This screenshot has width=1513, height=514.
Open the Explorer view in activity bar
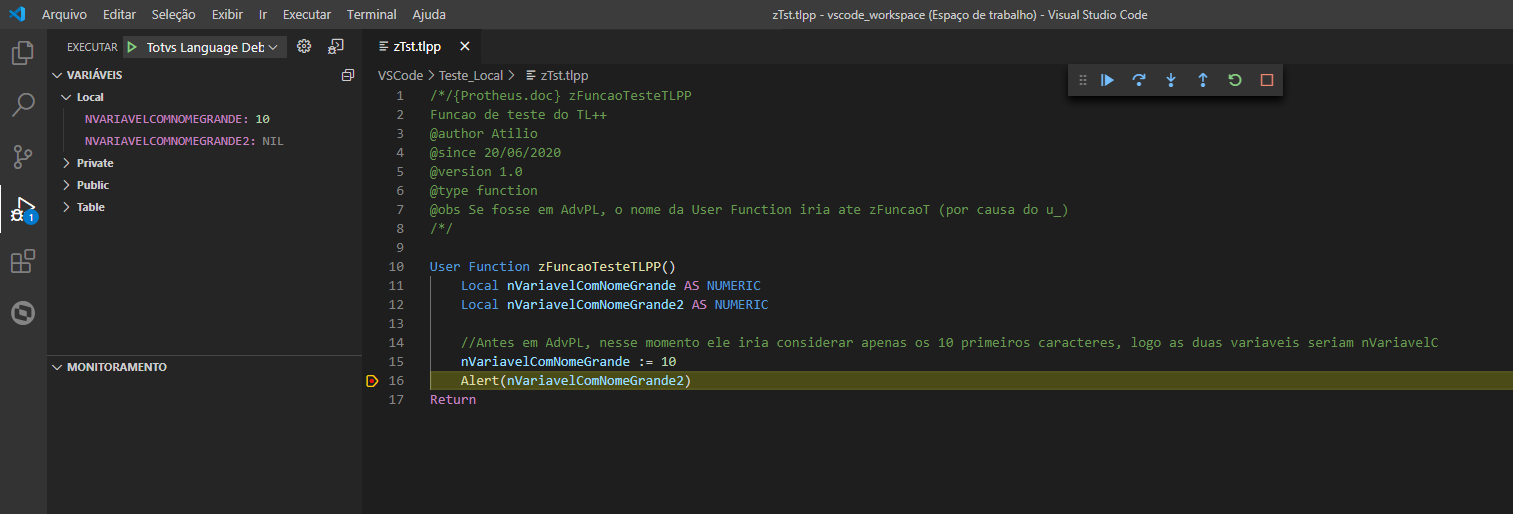[23, 53]
